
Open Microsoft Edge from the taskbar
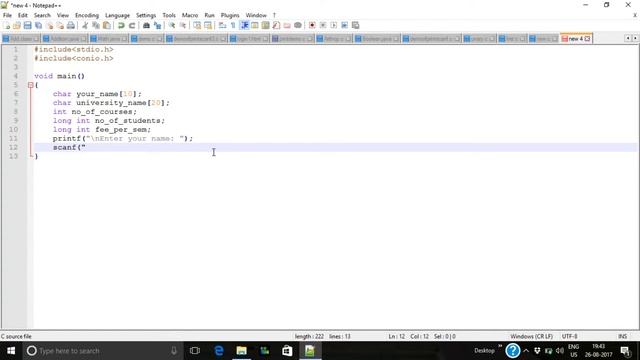tap(219, 351)
